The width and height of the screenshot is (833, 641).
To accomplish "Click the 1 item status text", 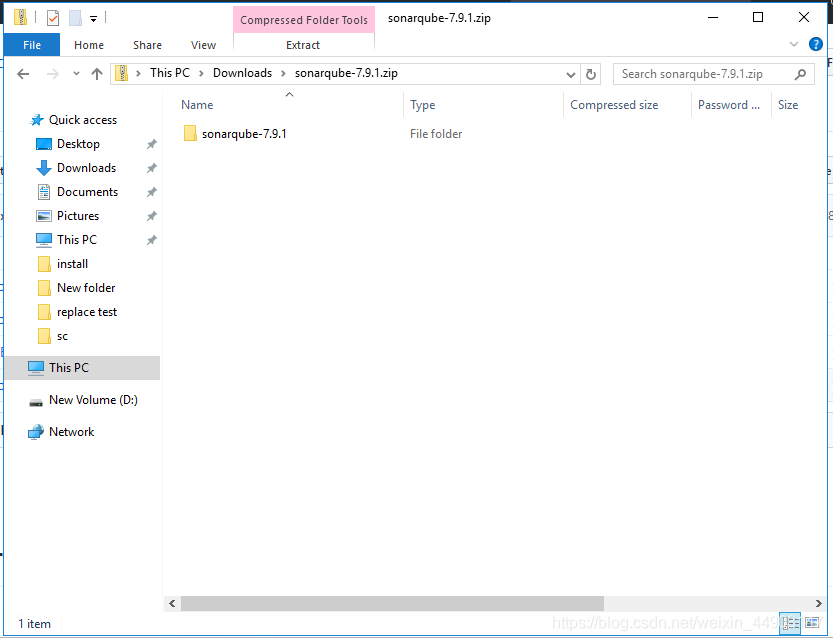I will pos(35,623).
